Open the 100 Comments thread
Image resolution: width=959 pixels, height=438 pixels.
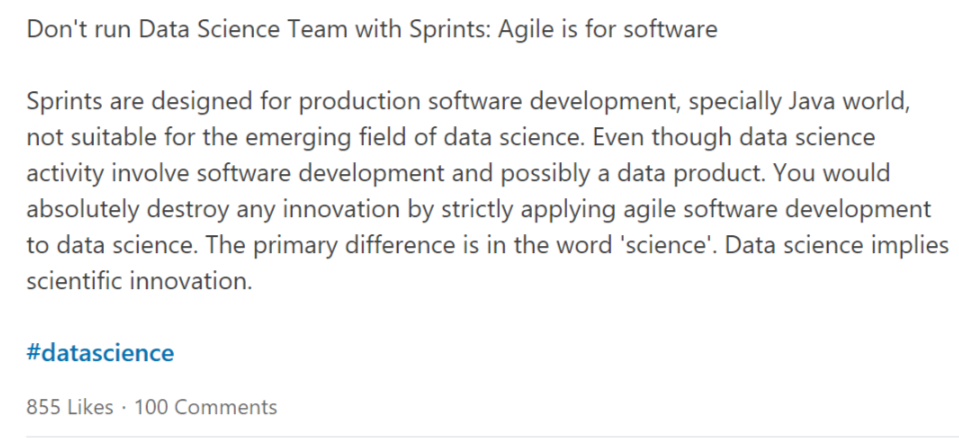point(206,407)
